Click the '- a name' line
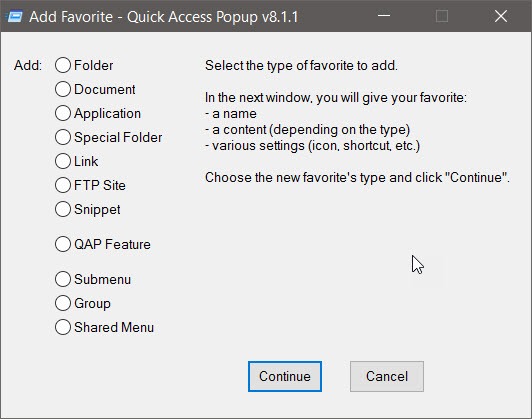532x419 pixels. (x=231, y=114)
